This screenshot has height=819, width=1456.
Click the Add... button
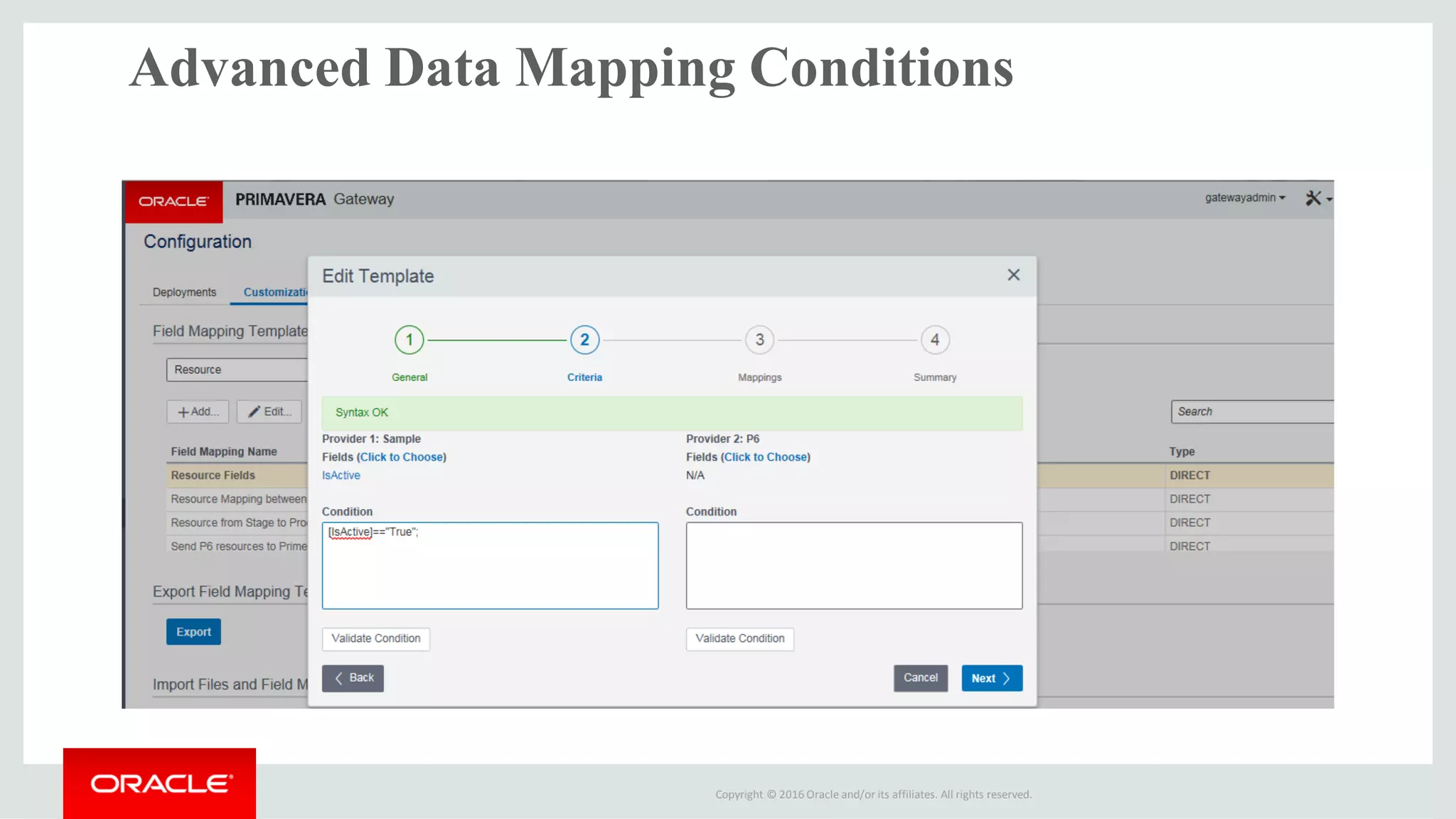click(x=198, y=412)
